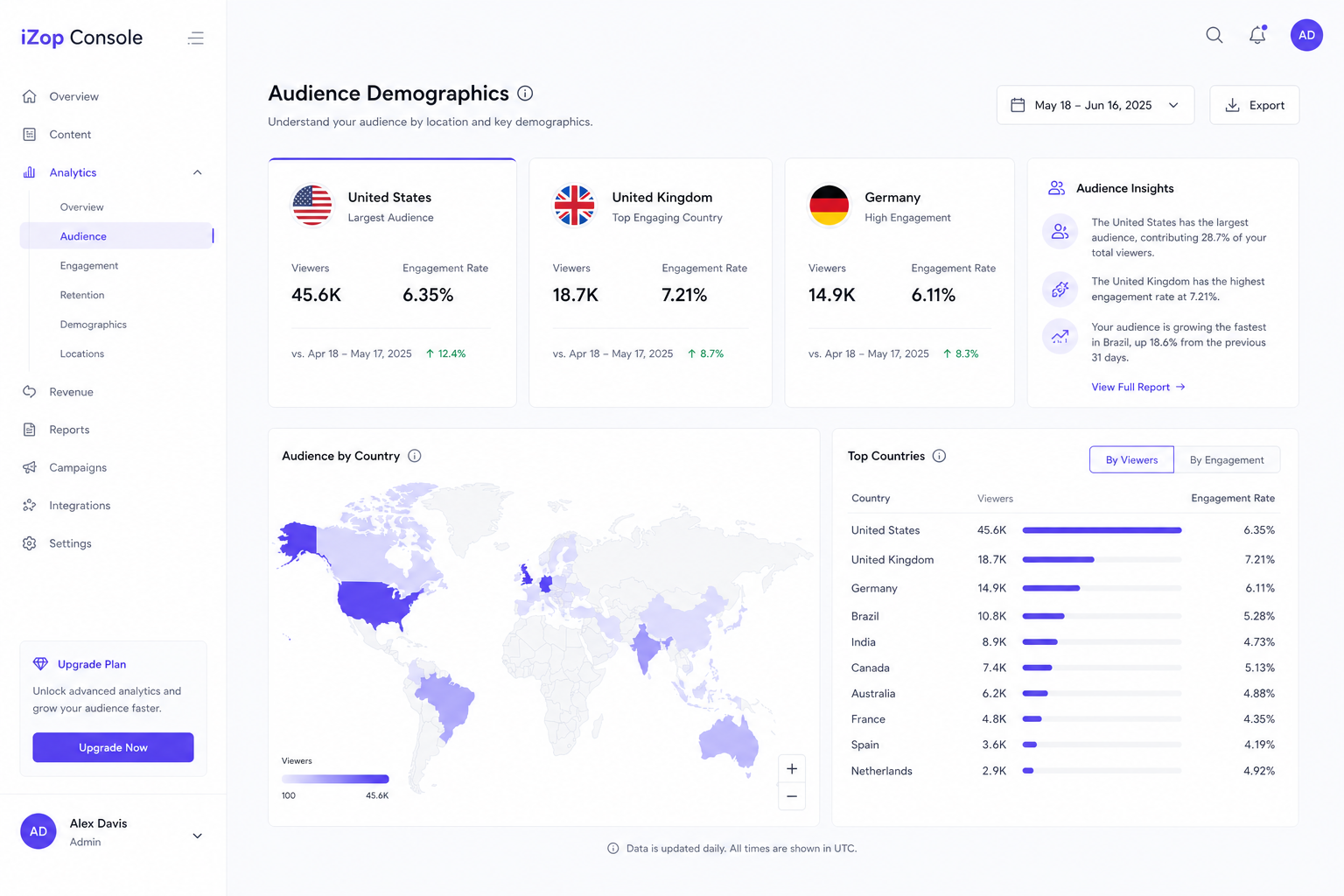
Task: Collapse sidebar using the hamburger icon
Action: (x=195, y=38)
